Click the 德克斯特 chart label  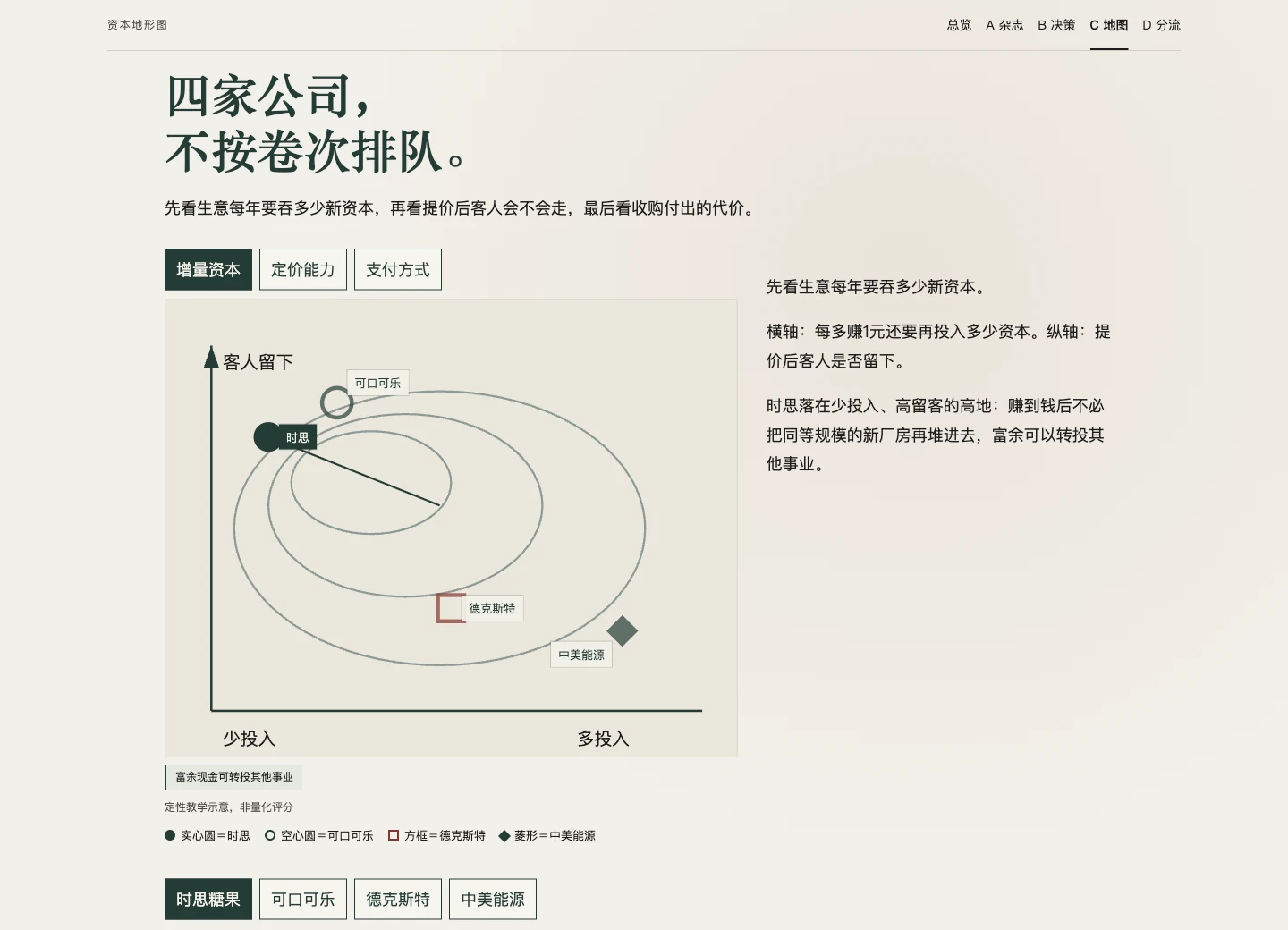[x=492, y=608]
